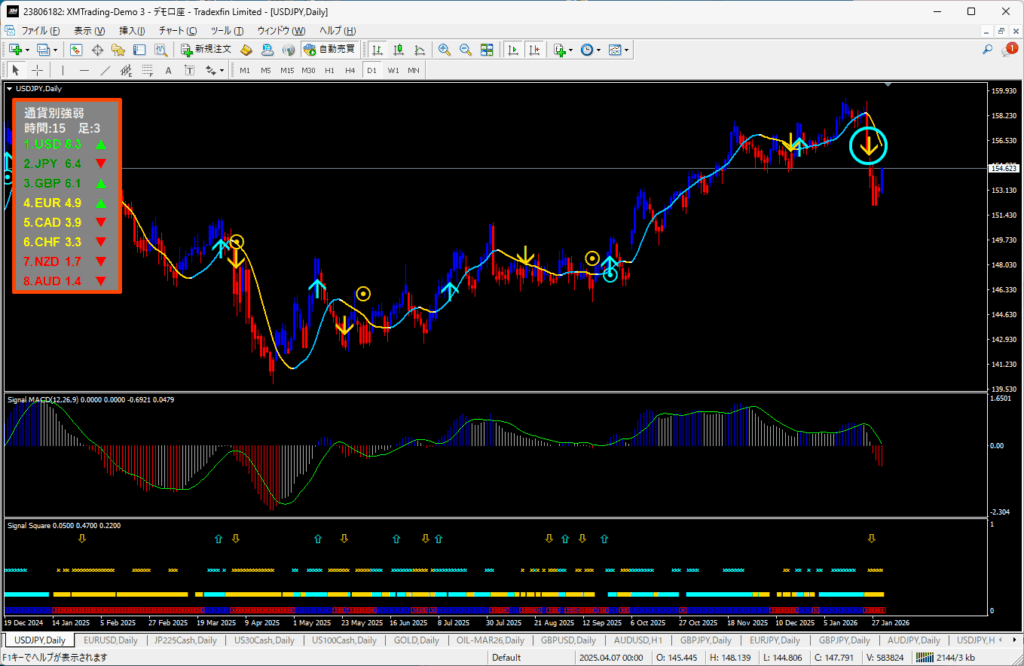Select the trendline drawing tool
Screen dimensions: 1024x666
click(105, 70)
